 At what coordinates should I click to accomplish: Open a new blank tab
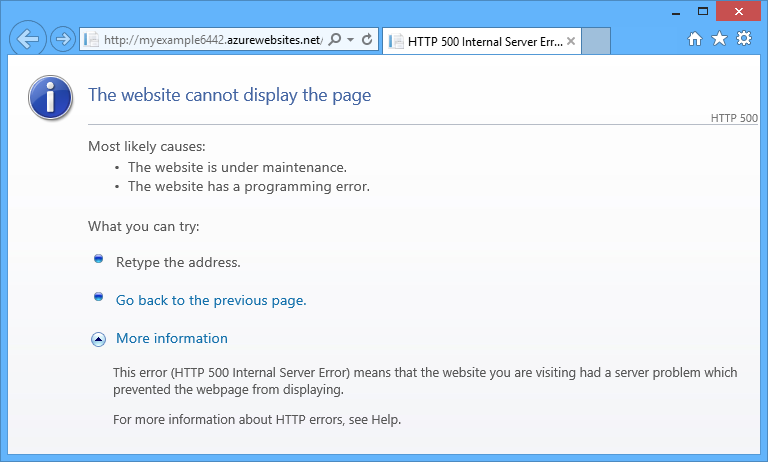[596, 41]
